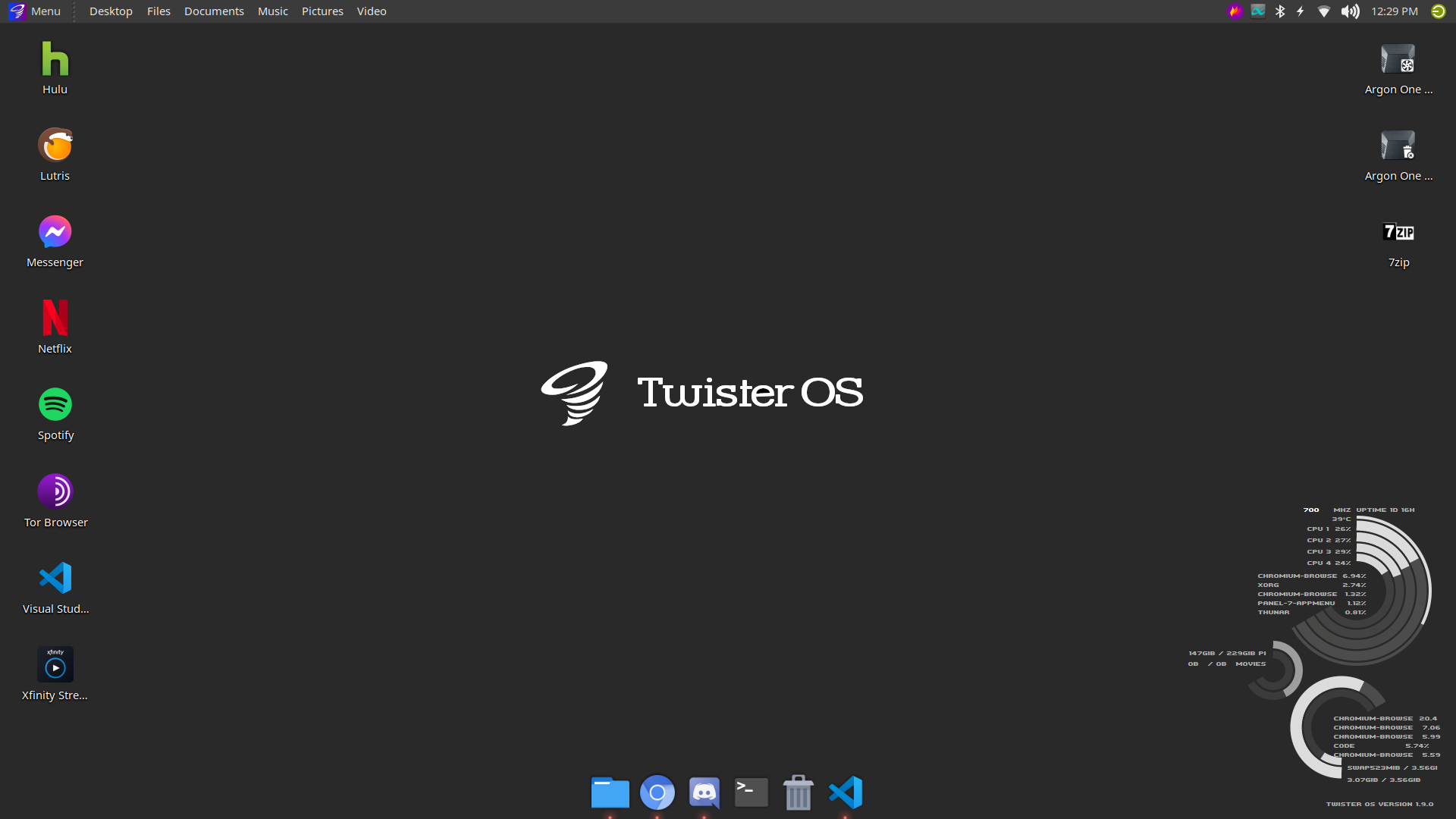Image resolution: width=1456 pixels, height=819 pixels.
Task: Open the Pictures panel shortcut
Action: click(322, 11)
